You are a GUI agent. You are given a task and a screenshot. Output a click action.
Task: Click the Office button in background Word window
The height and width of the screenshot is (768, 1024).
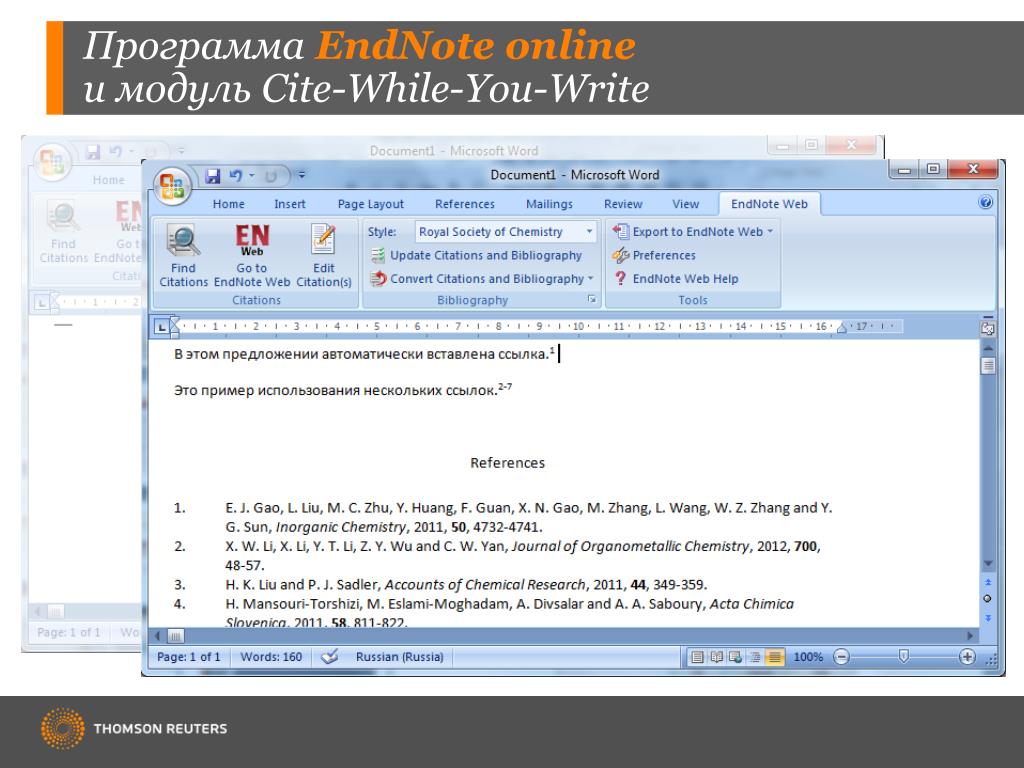52,161
